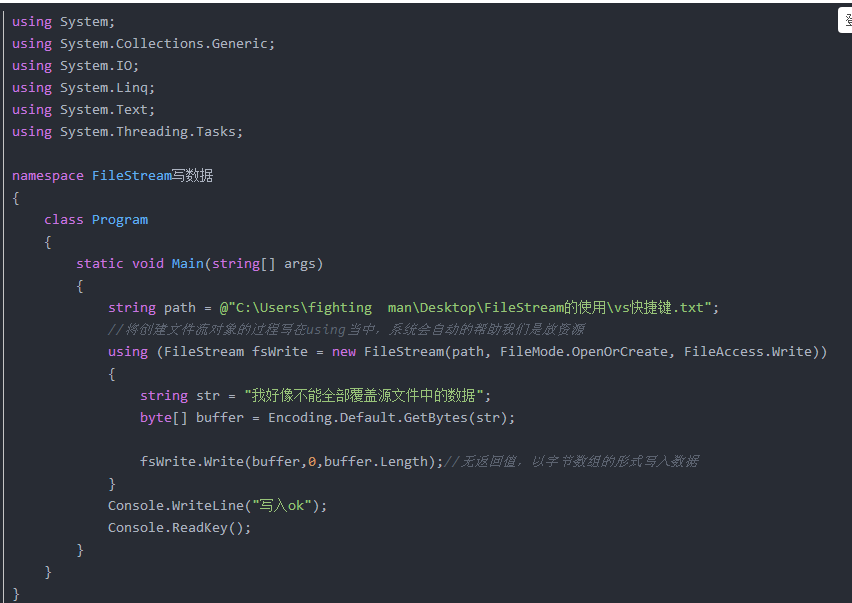The height and width of the screenshot is (603, 852).
Task: Click the fsWrite variable in the using declaration
Action: (279, 351)
